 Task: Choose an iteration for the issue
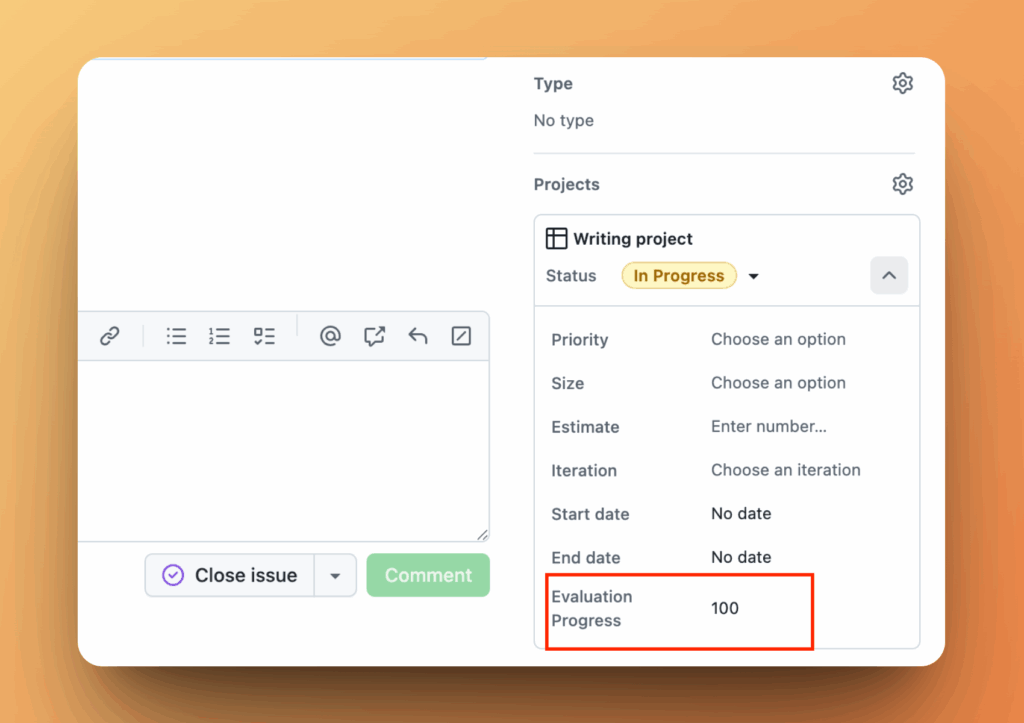(x=786, y=470)
